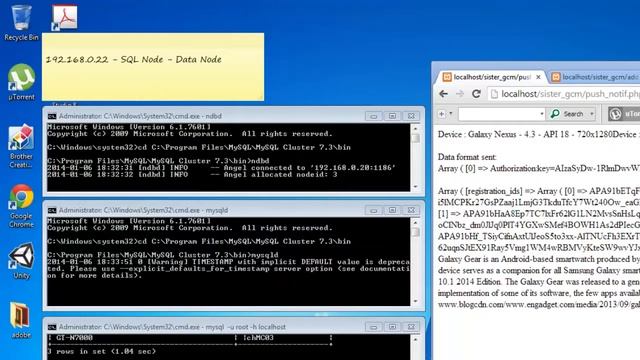640x360 pixels.
Task: Switch to the localhost/sister_gcm/push tab
Action: click(x=491, y=77)
